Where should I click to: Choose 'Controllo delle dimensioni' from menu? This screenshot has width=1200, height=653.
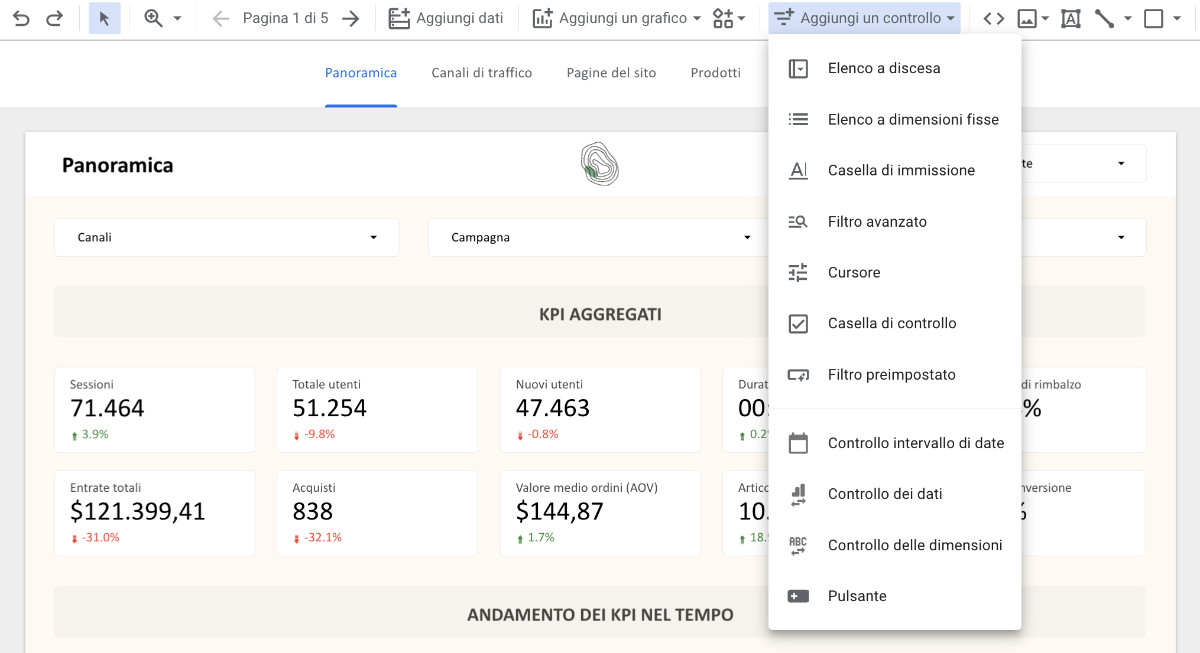(x=895, y=545)
